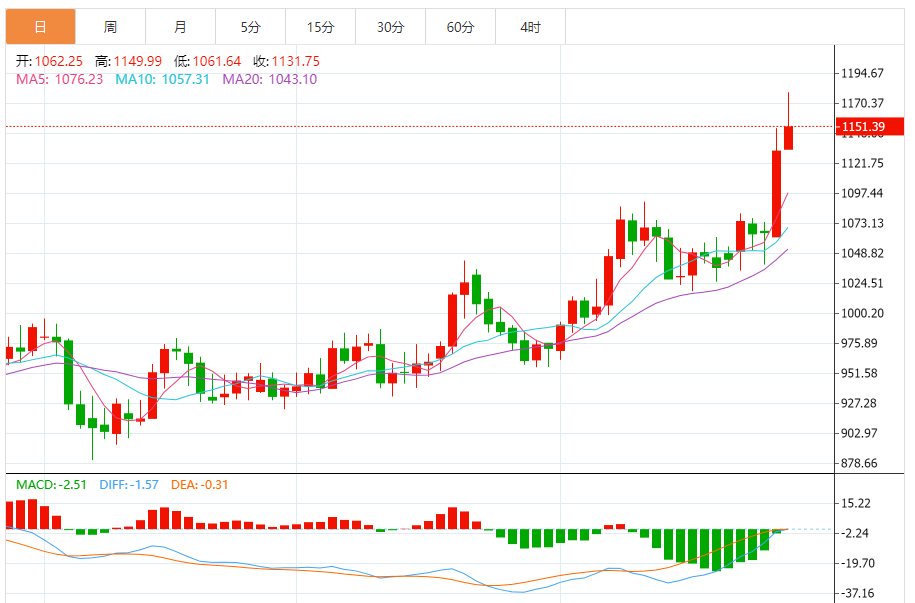This screenshot has height=603, width=915.
Task: Click the close price 1131.75
Action: click(296, 61)
